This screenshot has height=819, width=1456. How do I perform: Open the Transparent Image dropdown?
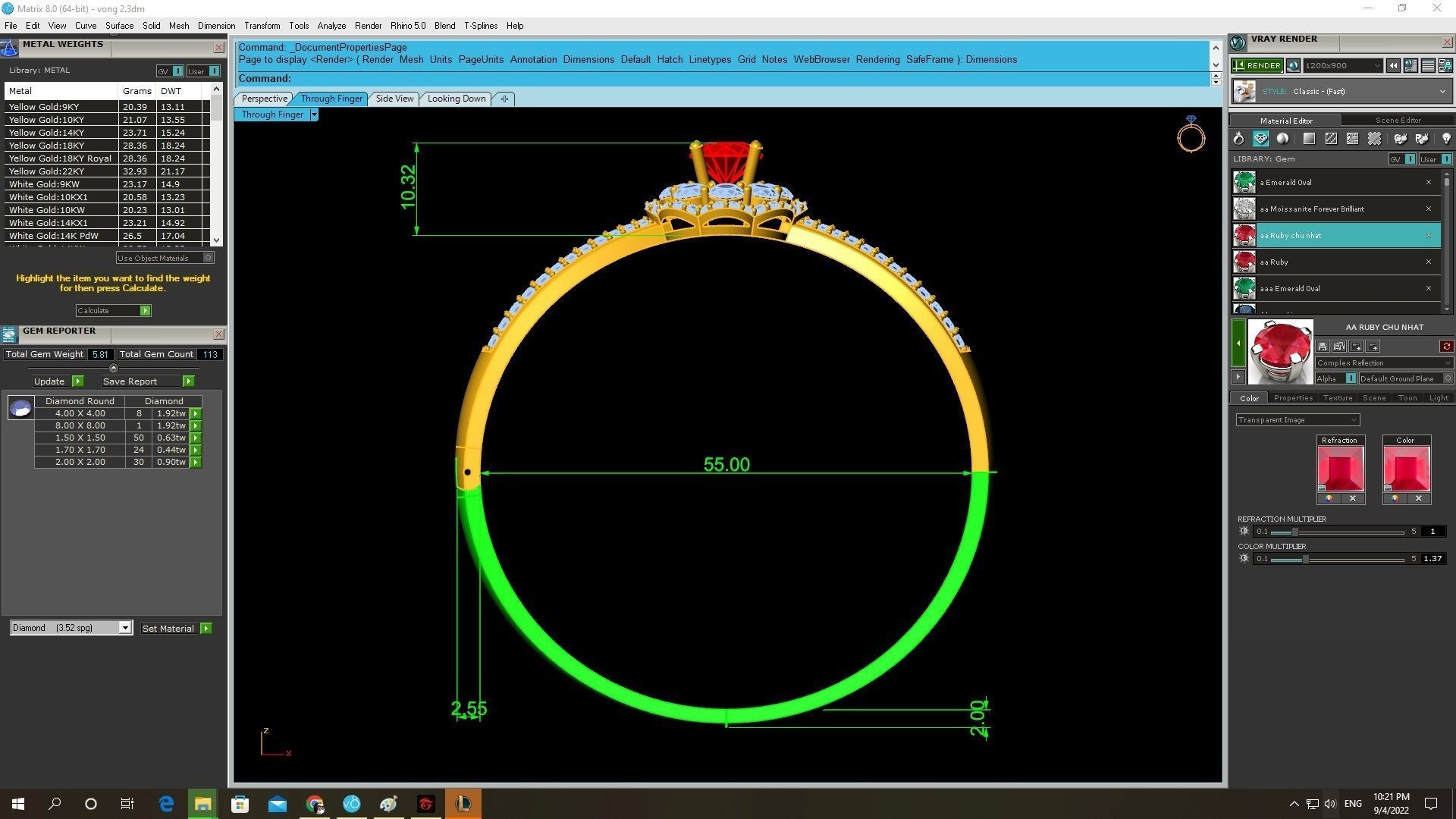pyautogui.click(x=1298, y=420)
